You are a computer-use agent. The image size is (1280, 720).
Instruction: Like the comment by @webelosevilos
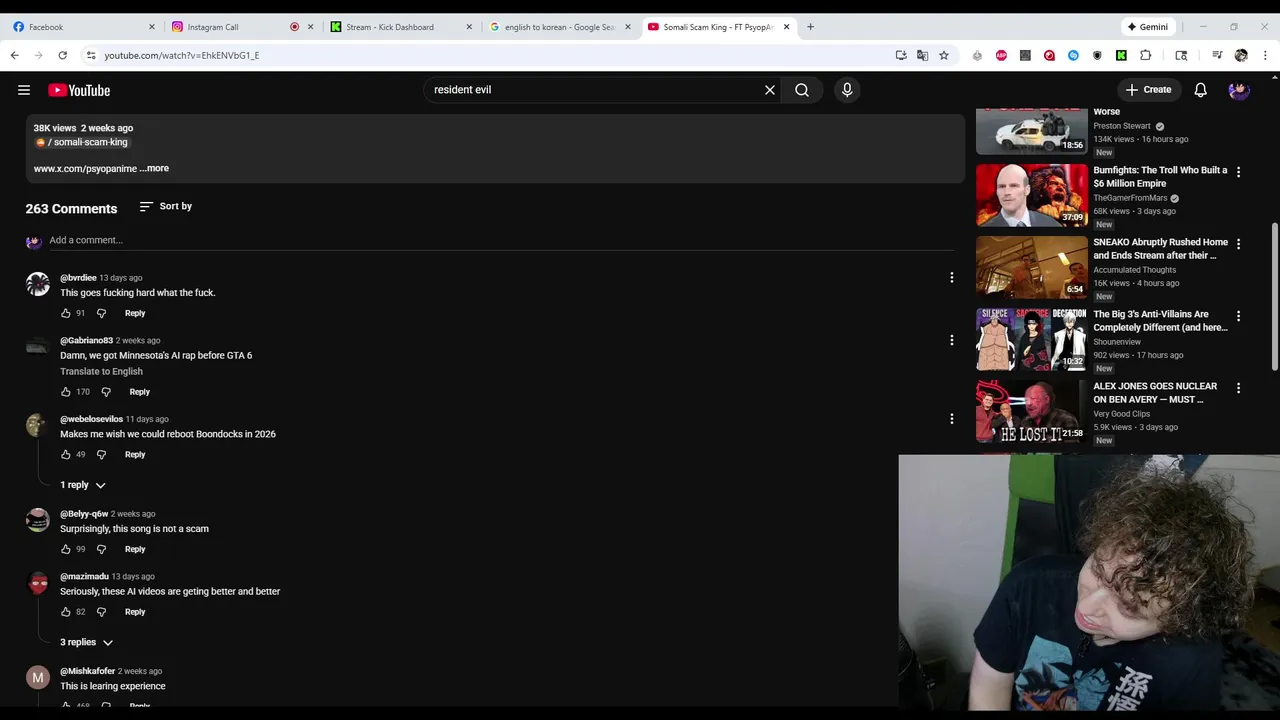66,454
